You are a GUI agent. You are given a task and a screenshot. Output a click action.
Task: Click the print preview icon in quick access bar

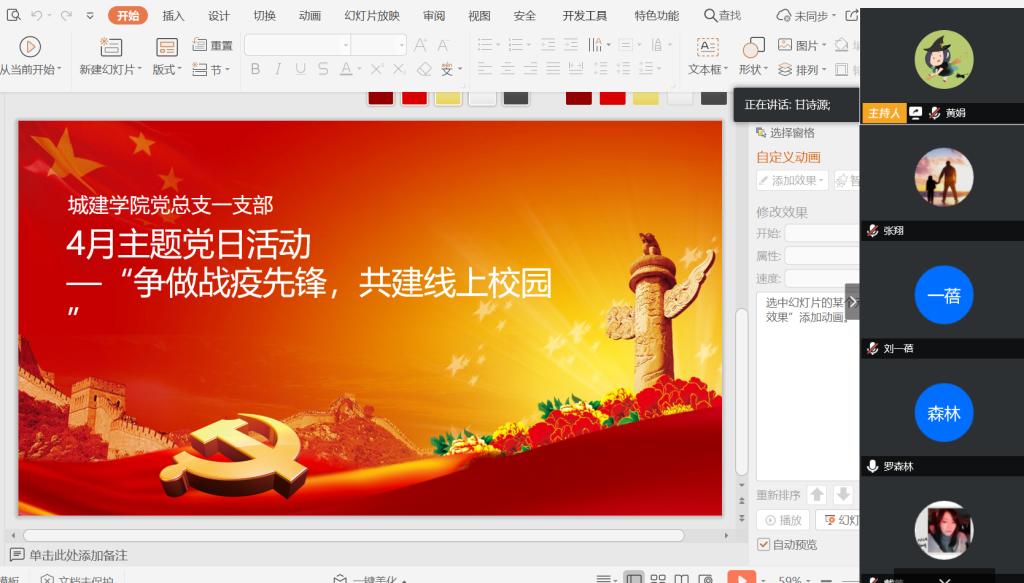(13, 14)
